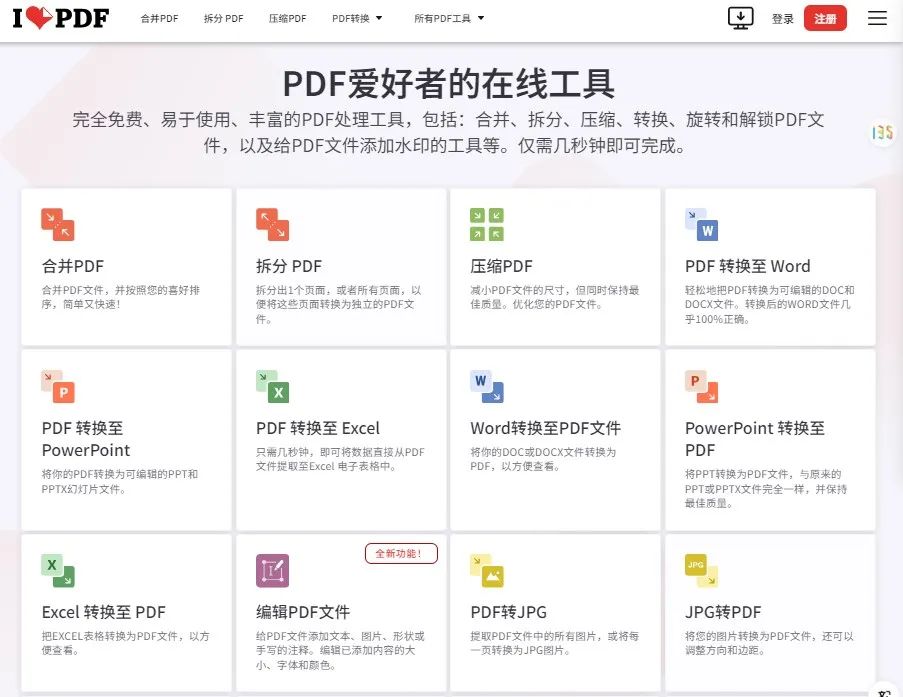Viewport: 903px width, 697px height.
Task: Click description 给PDF文件添加文本、图片
Action: (x=340, y=651)
